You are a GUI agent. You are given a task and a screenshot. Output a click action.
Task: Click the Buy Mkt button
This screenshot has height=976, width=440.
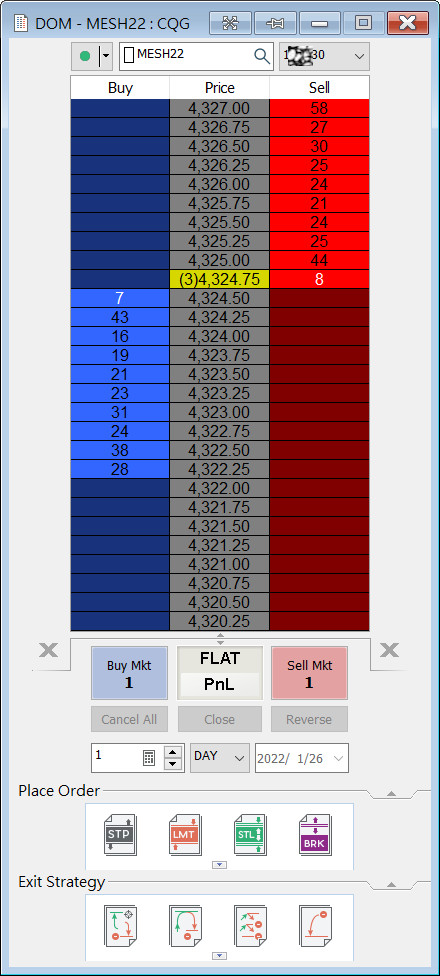[x=129, y=673]
